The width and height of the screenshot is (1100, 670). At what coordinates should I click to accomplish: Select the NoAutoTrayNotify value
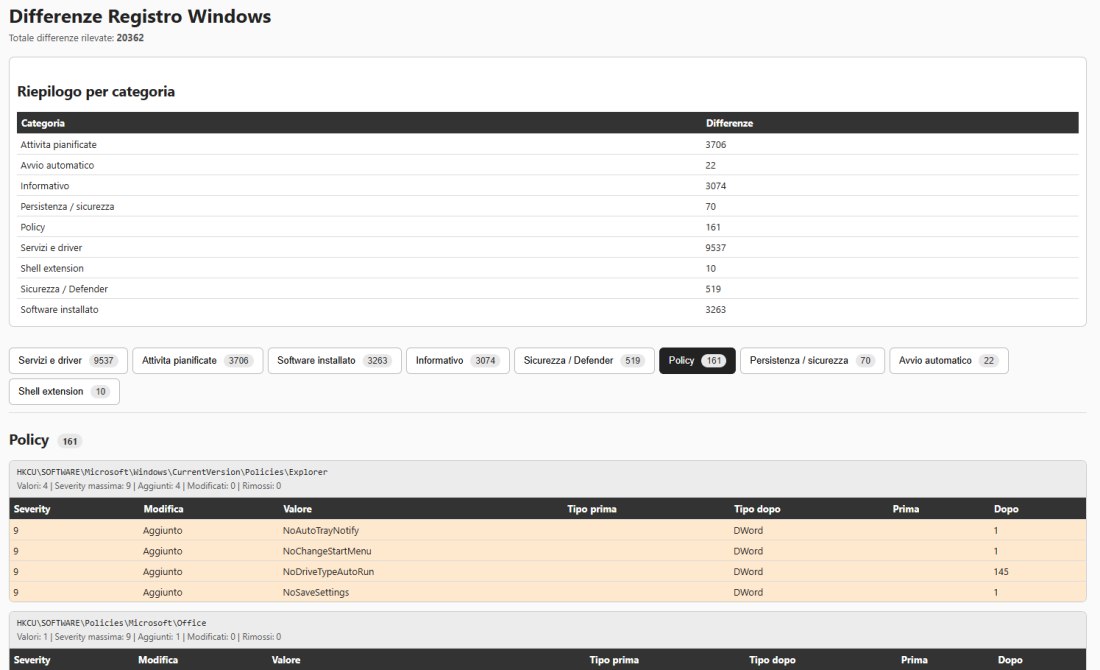click(x=321, y=530)
